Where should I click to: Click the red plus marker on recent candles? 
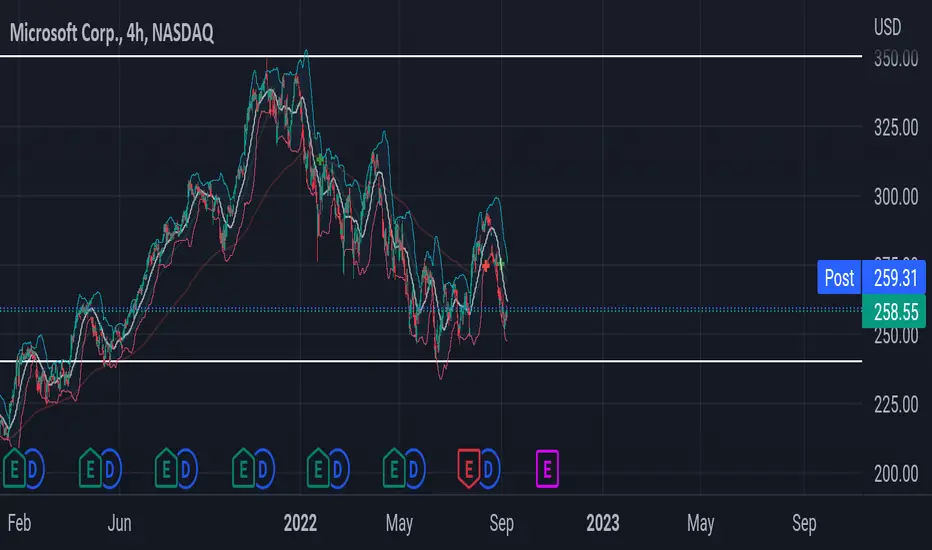(x=486, y=266)
